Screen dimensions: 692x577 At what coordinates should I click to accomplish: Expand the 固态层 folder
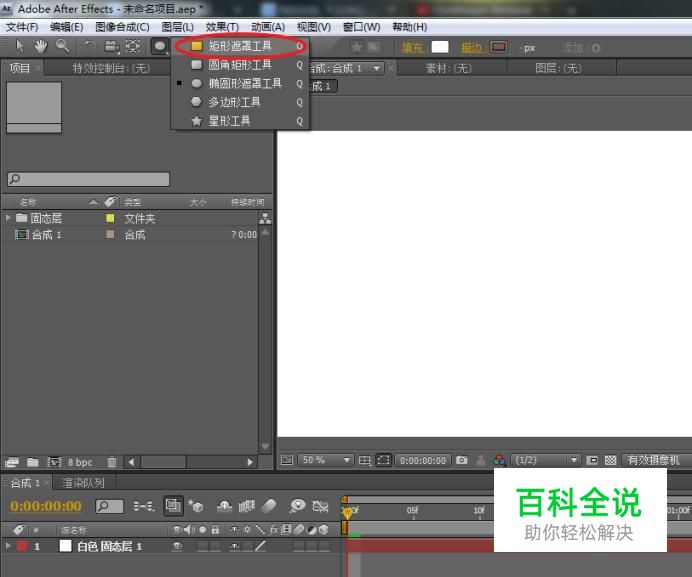click(x=8, y=218)
